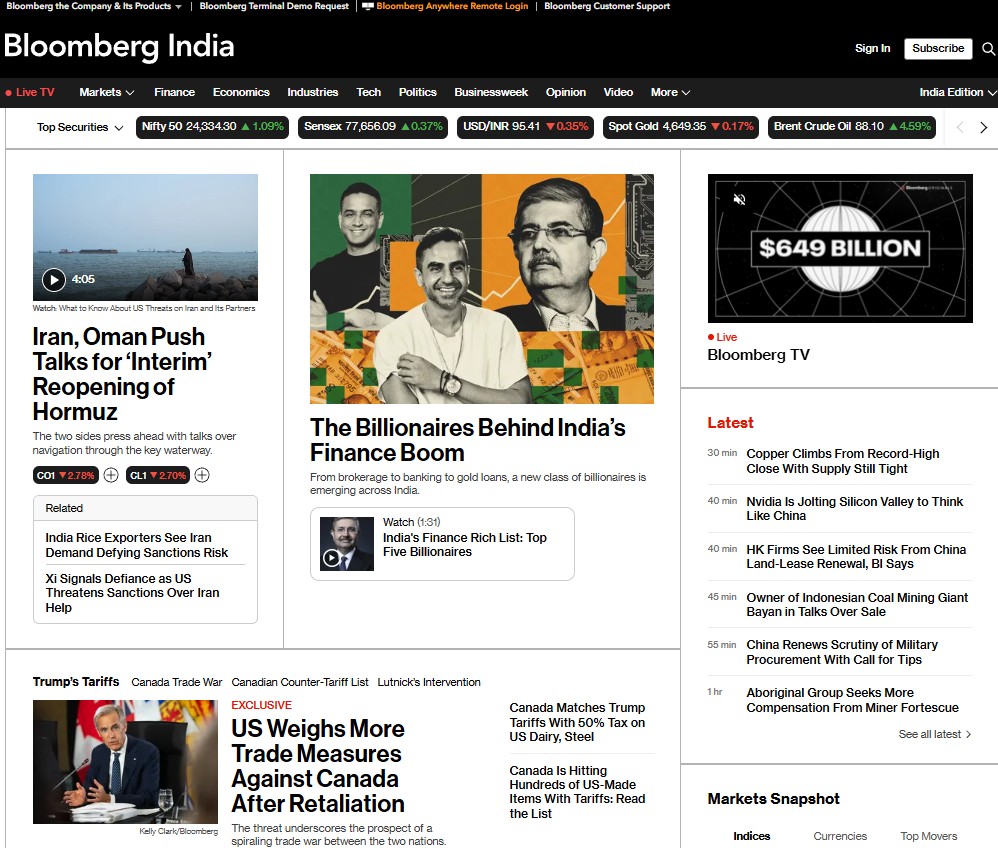The height and width of the screenshot is (848, 998).
Task: Open Lutnick's Intervention topic
Action: [429, 682]
